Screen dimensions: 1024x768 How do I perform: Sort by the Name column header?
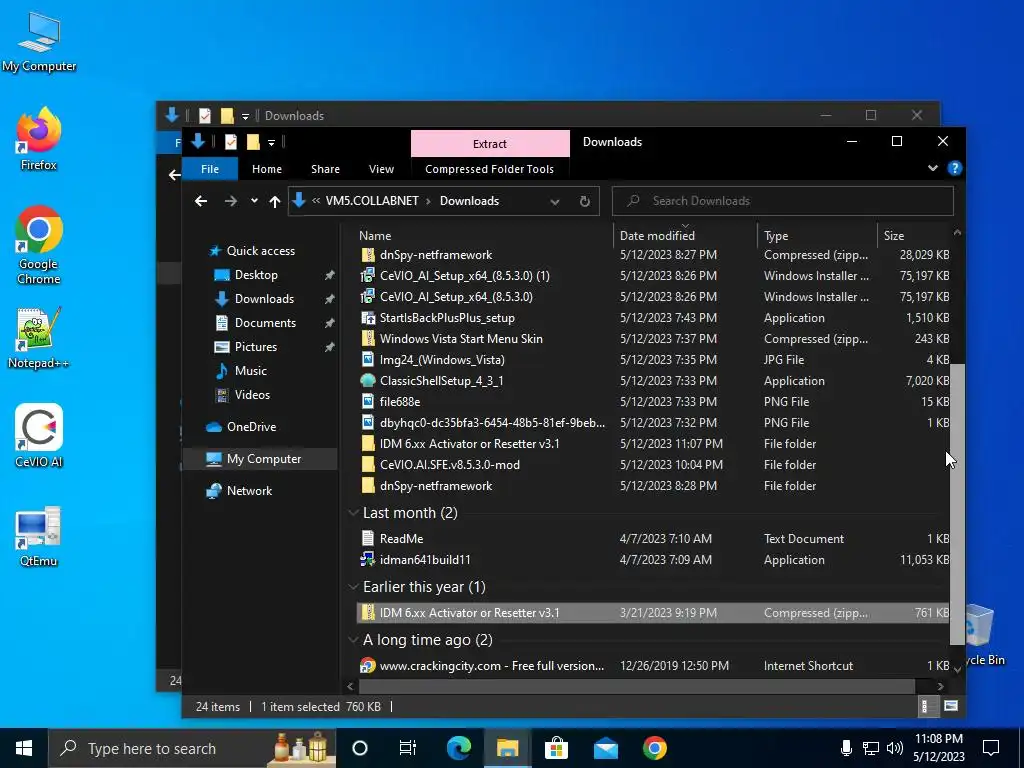pos(375,236)
